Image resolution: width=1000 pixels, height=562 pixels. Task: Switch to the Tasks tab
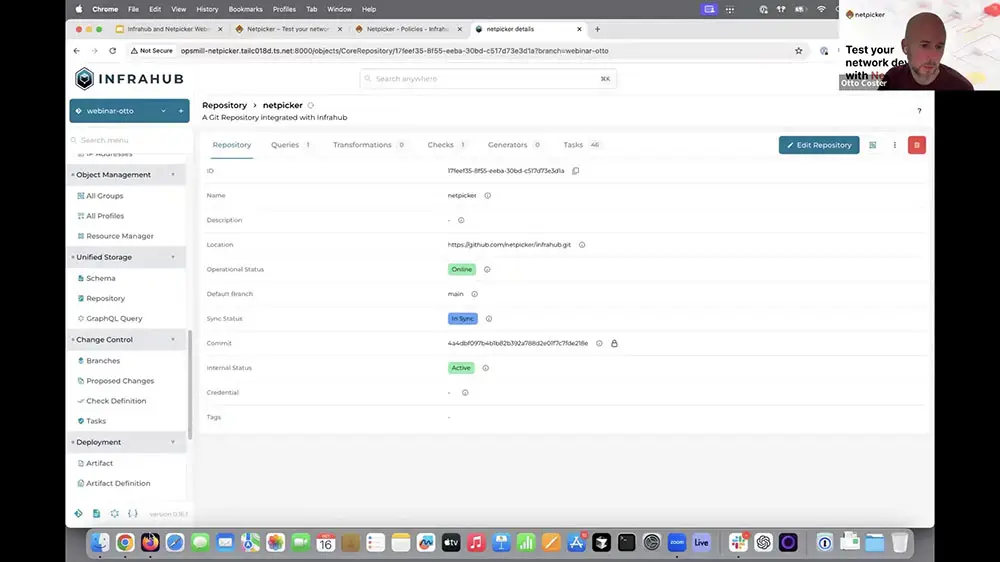coord(581,145)
